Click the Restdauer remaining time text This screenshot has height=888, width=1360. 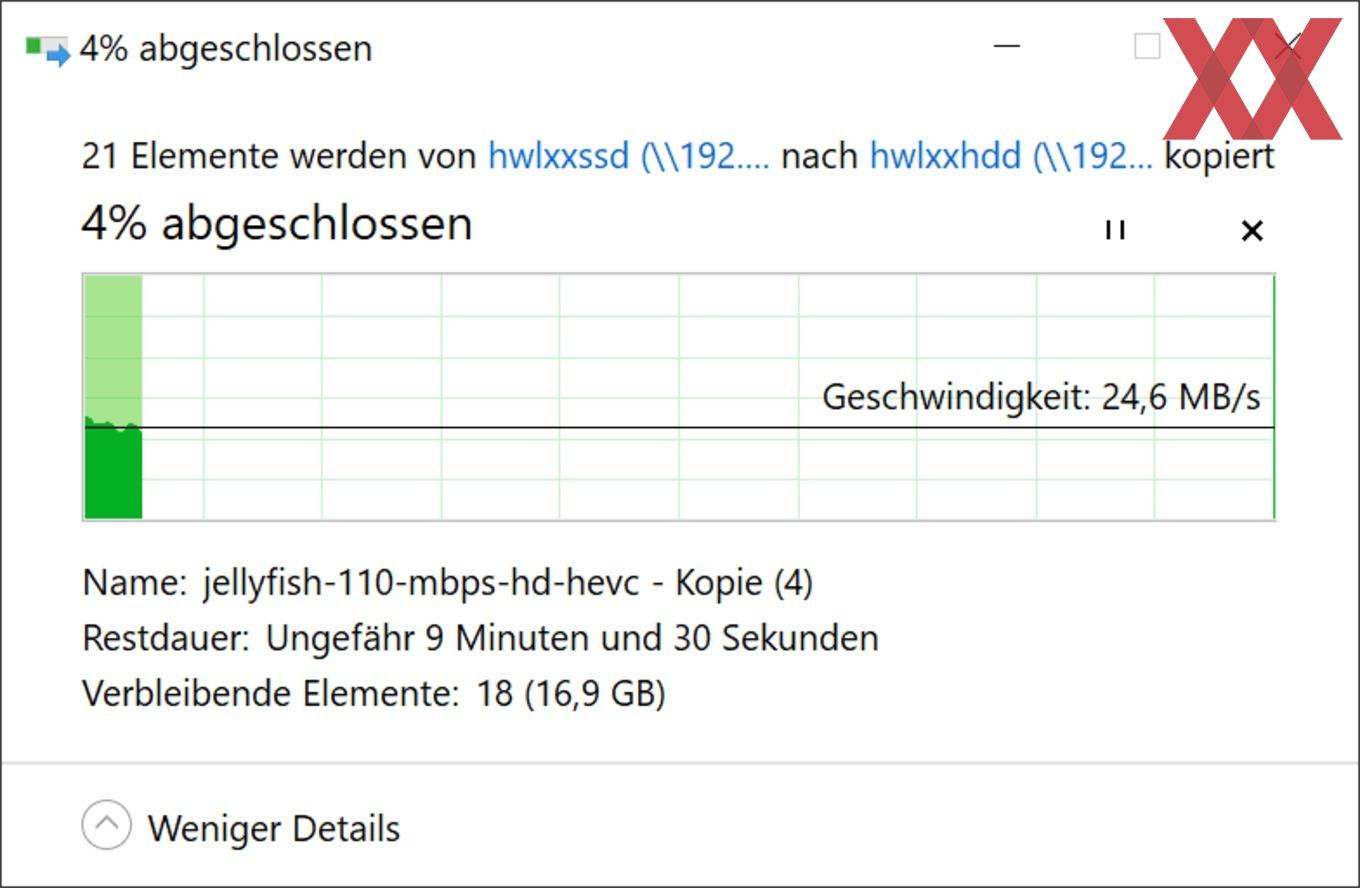480,637
